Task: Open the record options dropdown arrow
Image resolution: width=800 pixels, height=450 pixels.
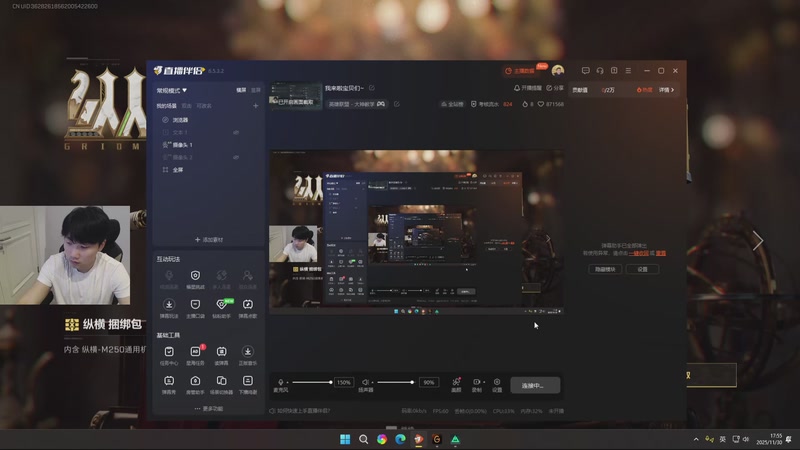Action: coord(484,382)
